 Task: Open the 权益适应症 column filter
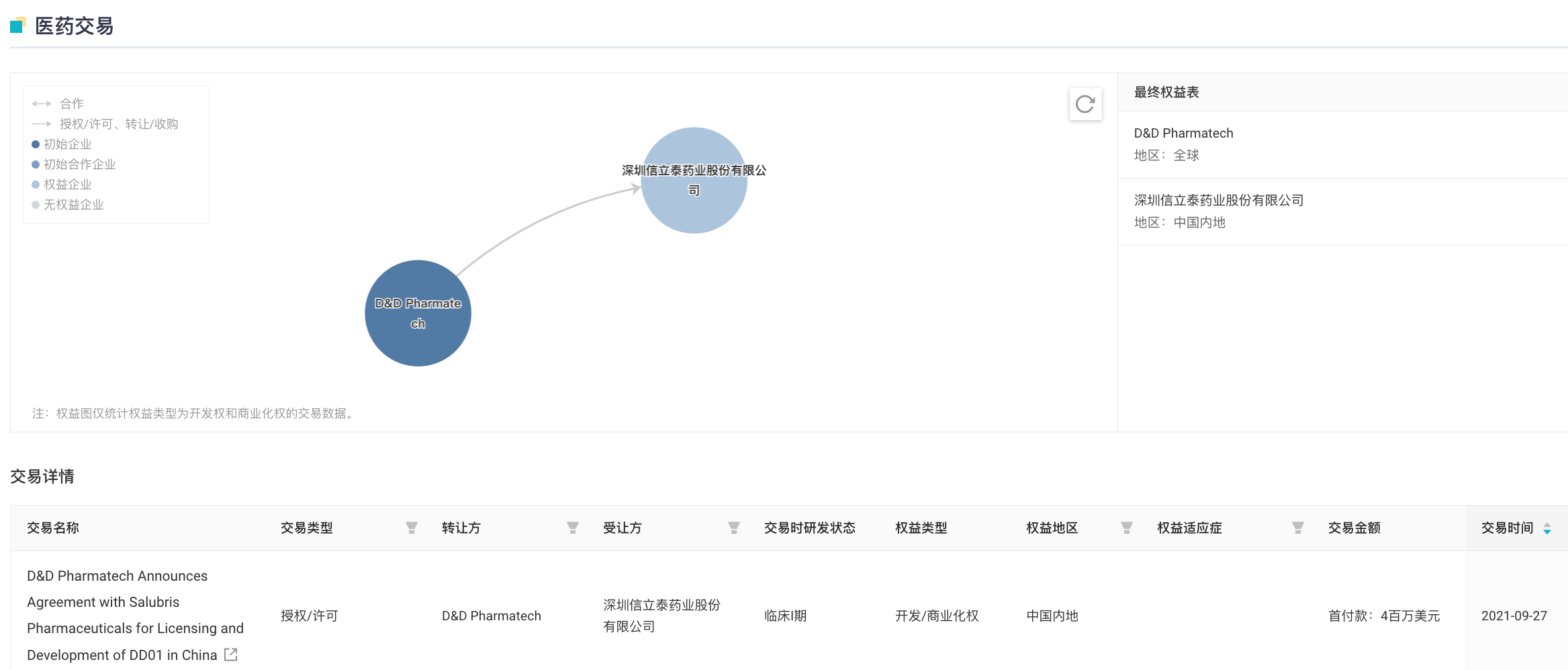pos(1298,528)
